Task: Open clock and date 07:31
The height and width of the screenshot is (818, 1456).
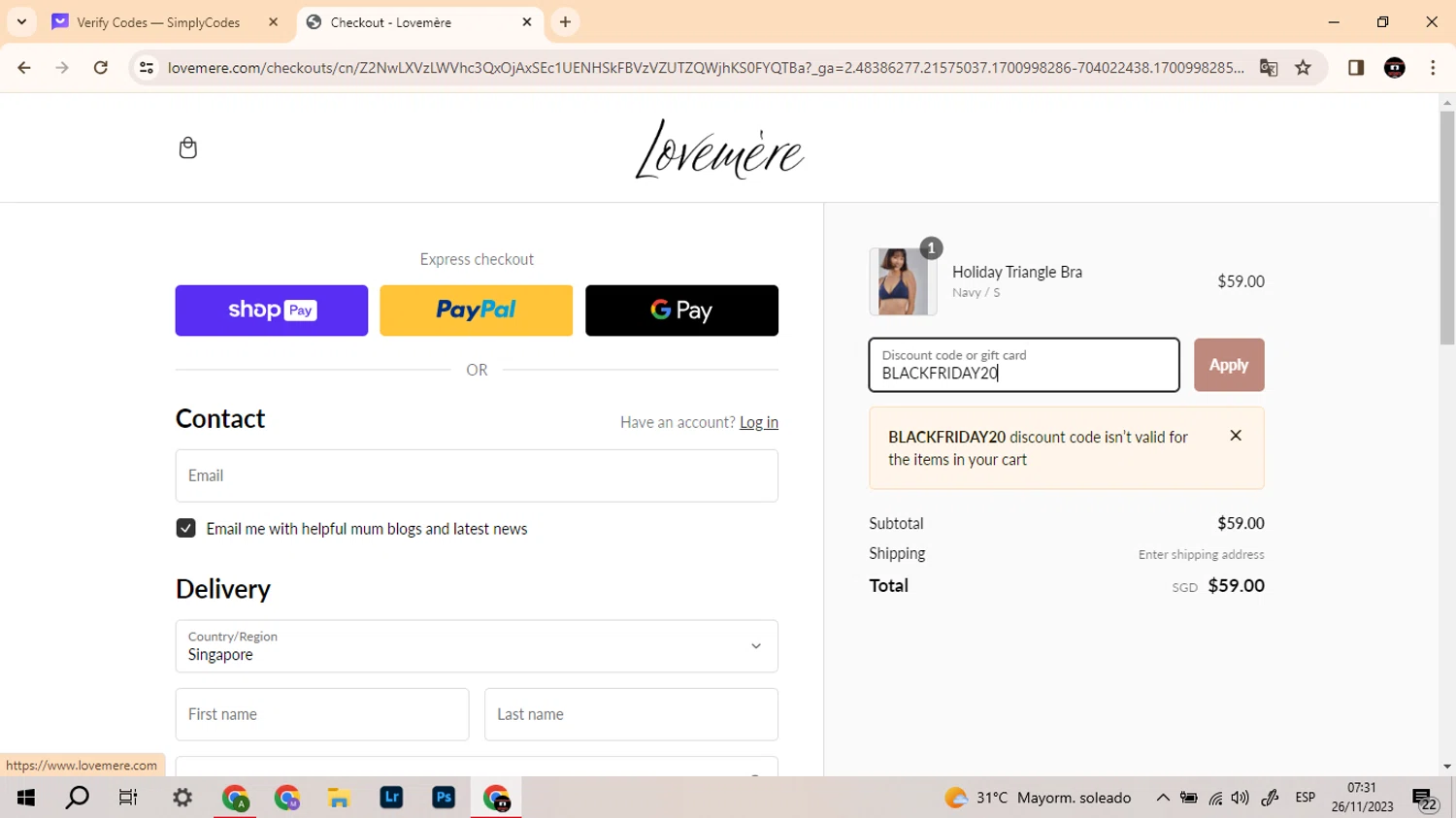Action: (1362, 798)
